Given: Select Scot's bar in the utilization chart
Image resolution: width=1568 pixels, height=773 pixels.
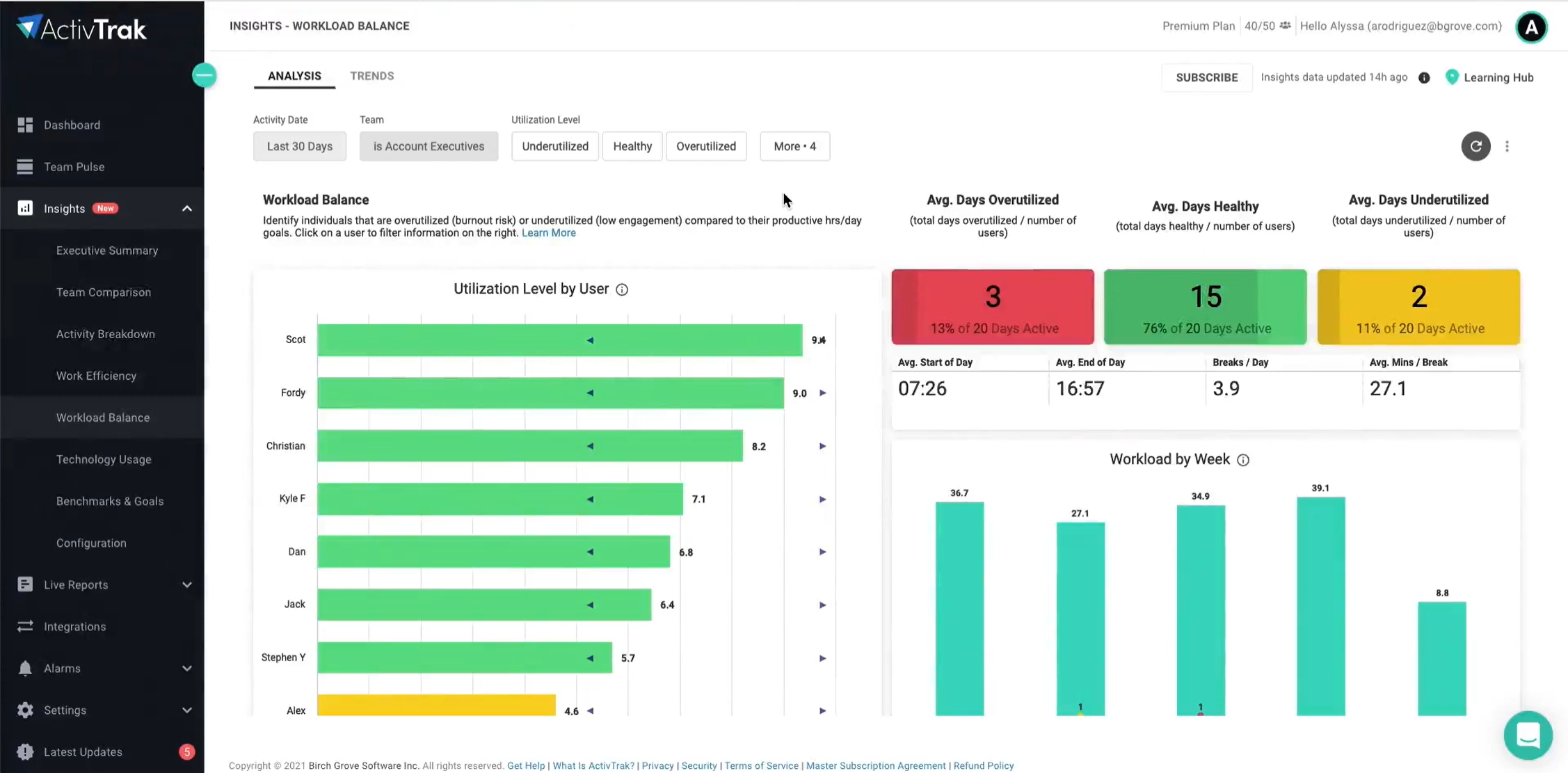Looking at the screenshot, I should pos(559,340).
